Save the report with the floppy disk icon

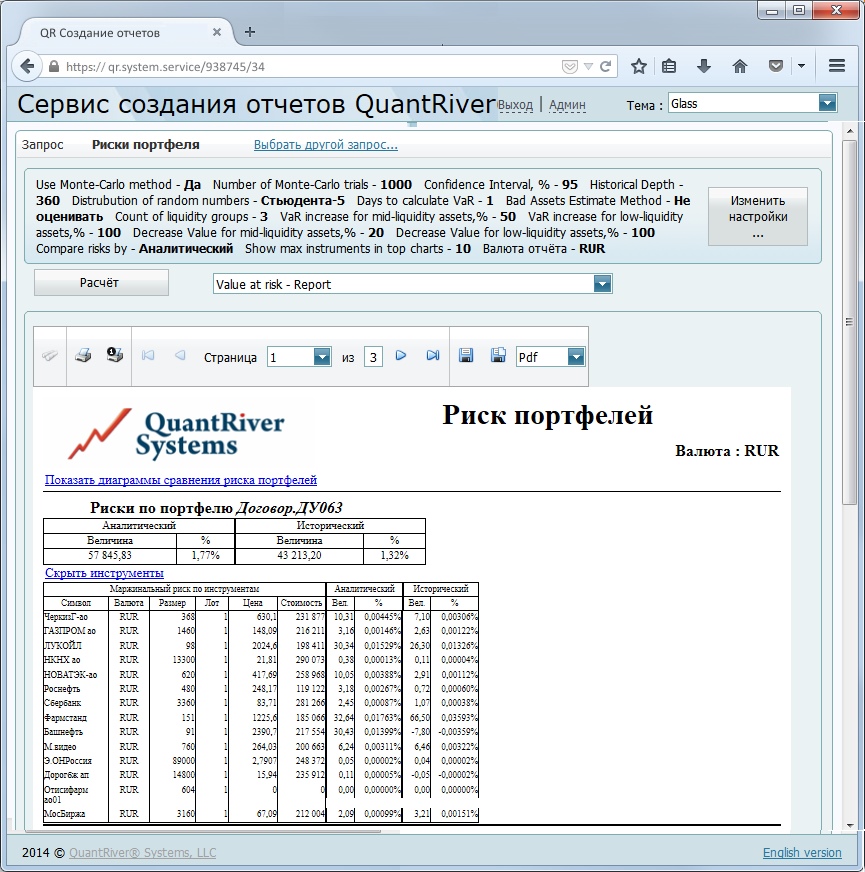[x=466, y=355]
